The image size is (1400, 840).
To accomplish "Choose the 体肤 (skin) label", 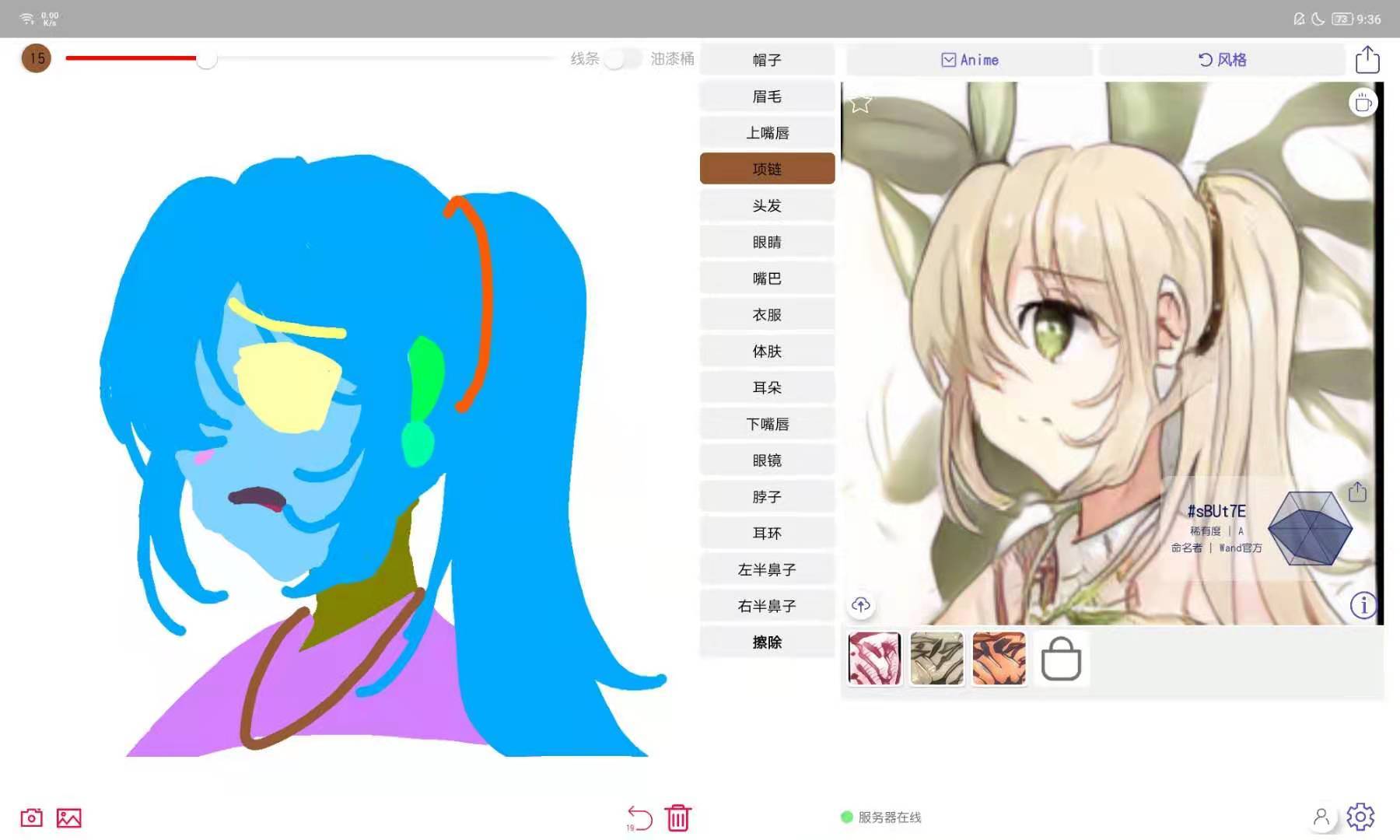I will click(767, 352).
